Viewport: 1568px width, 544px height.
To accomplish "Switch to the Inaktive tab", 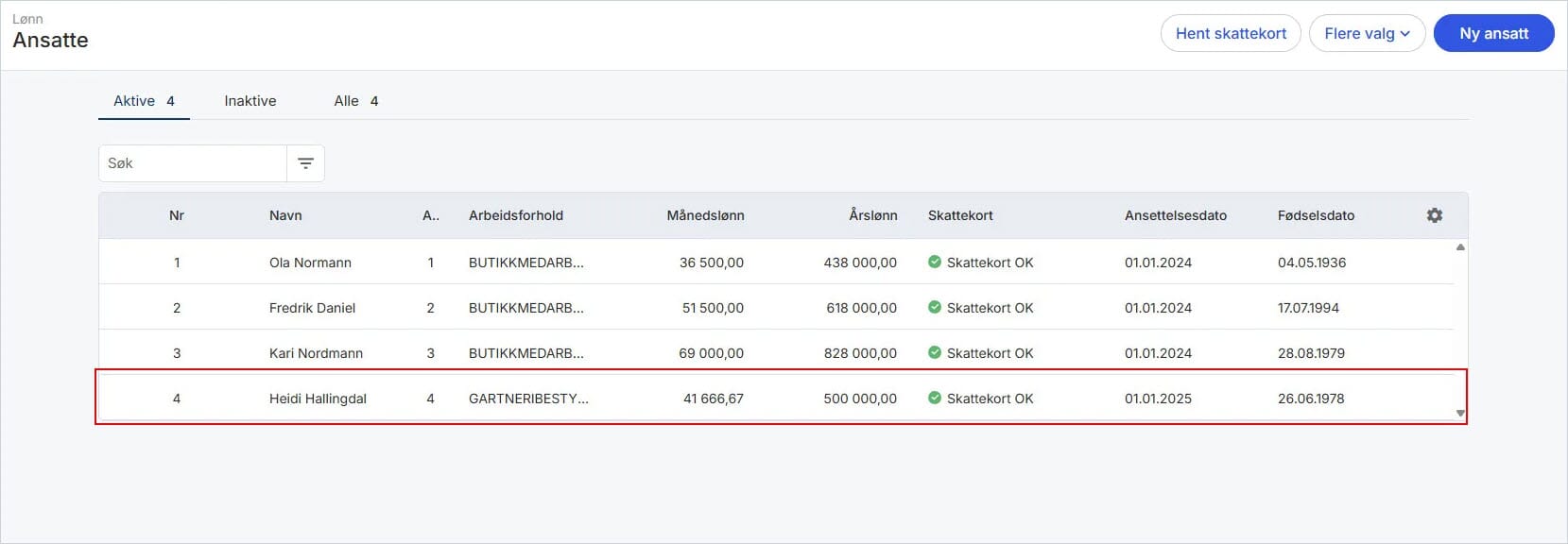I will tap(250, 101).
